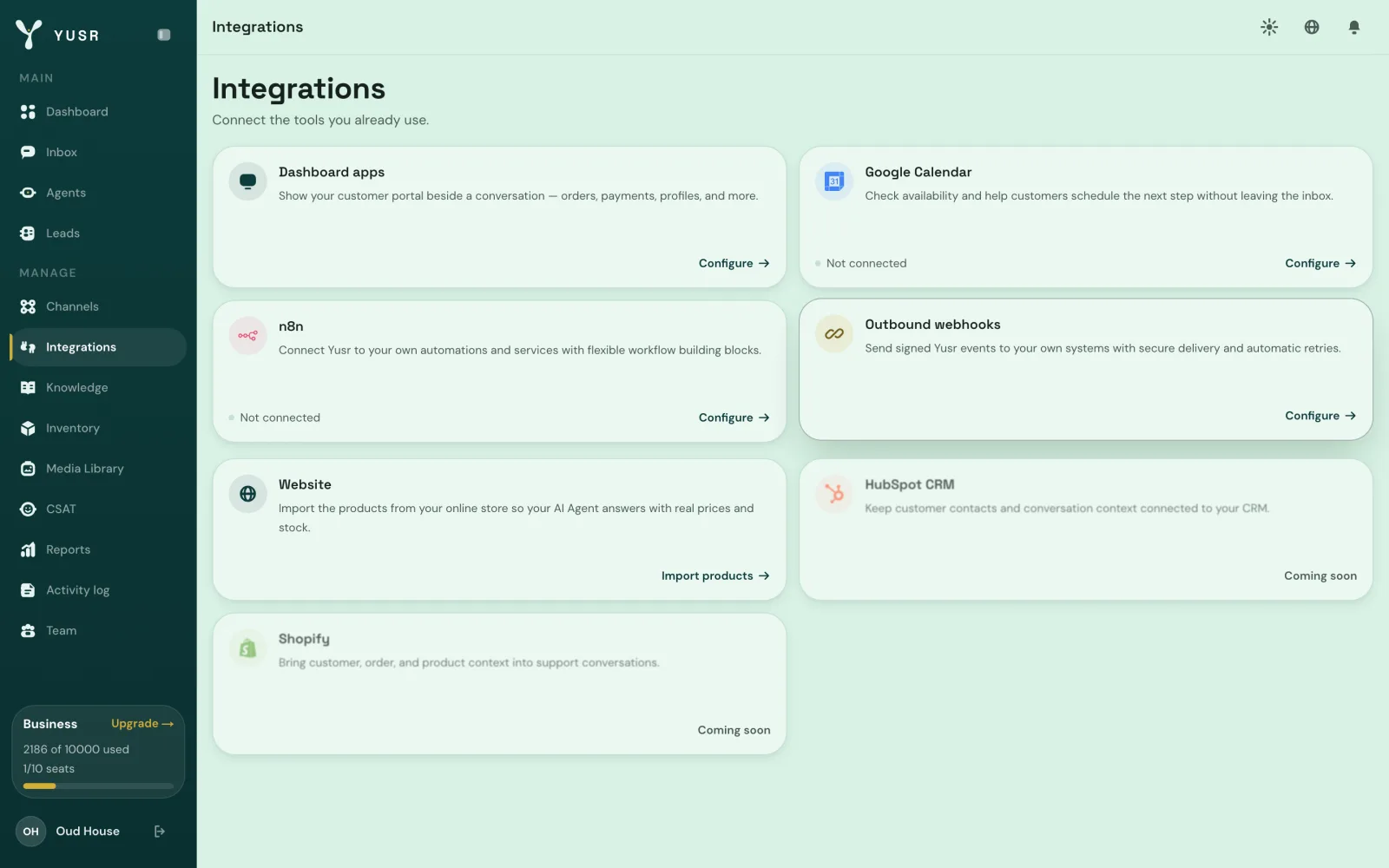This screenshot has height=868, width=1389.
Task: Click the n8n workflow icon
Action: 247,336
